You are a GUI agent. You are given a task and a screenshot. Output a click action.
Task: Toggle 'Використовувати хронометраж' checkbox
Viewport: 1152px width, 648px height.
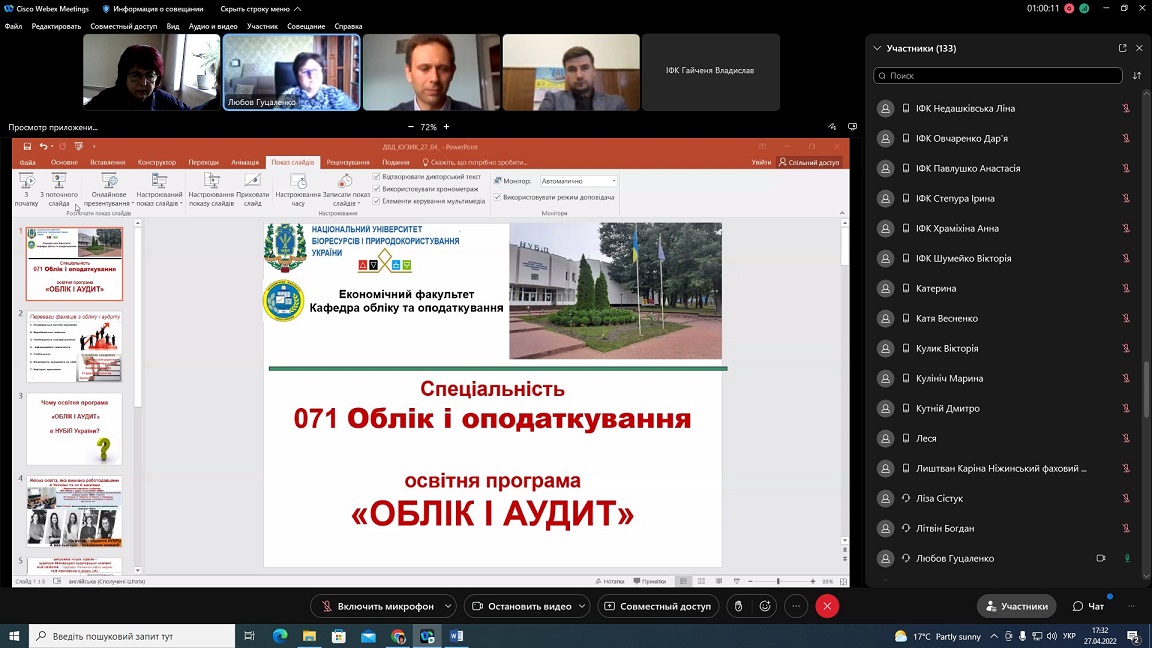(x=376, y=189)
